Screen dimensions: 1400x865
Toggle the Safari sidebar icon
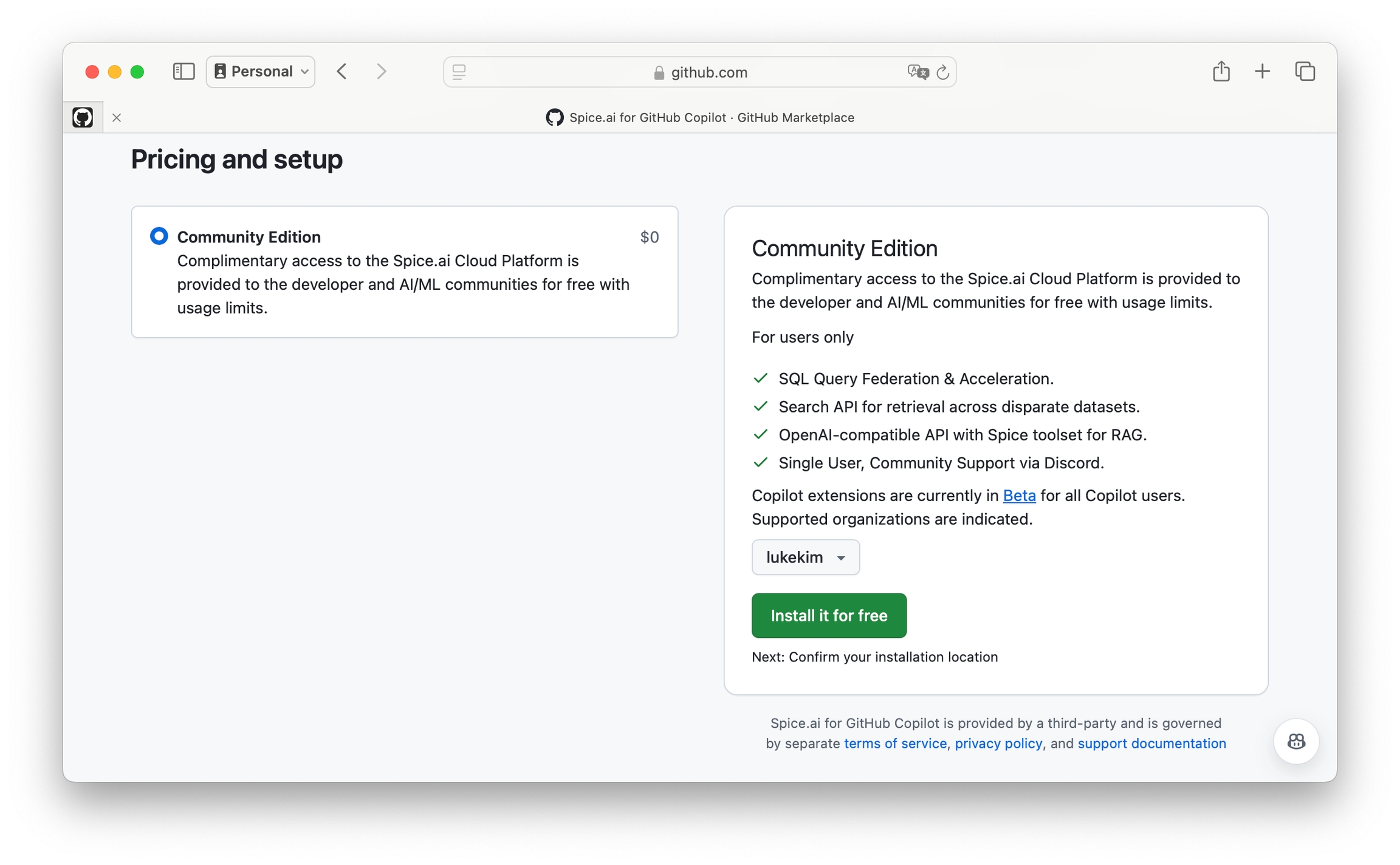[184, 72]
